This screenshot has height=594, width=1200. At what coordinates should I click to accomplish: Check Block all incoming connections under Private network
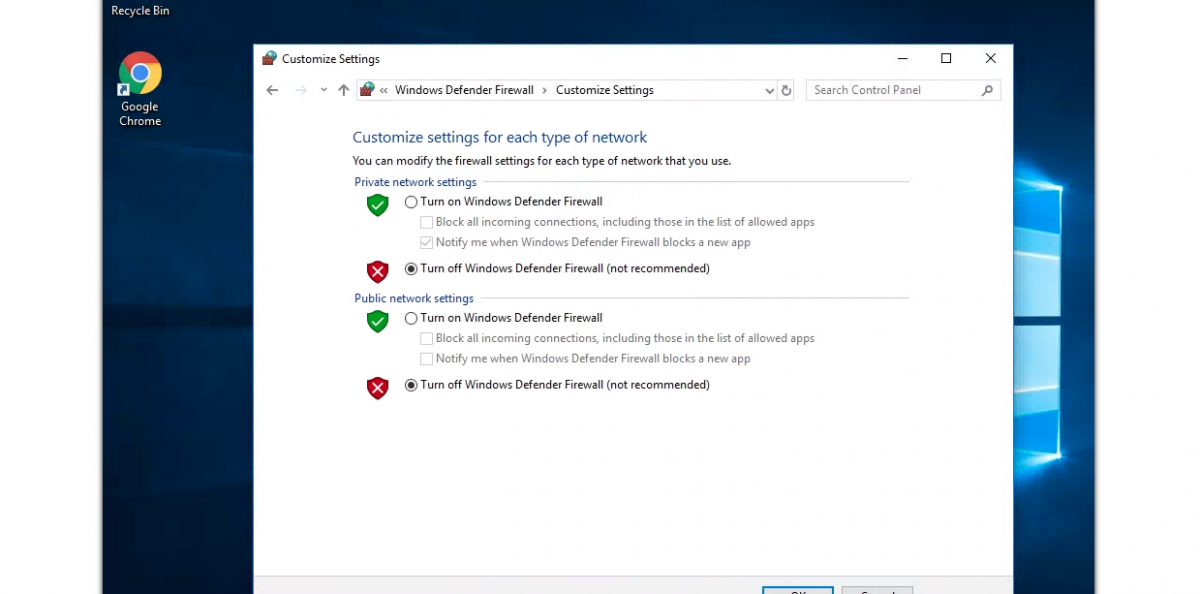click(x=427, y=222)
